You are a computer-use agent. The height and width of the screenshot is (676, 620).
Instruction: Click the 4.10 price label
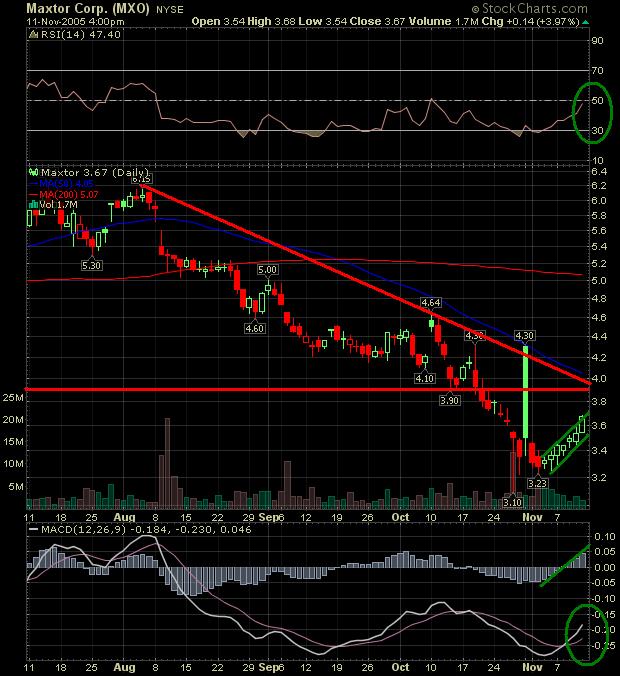click(x=425, y=379)
